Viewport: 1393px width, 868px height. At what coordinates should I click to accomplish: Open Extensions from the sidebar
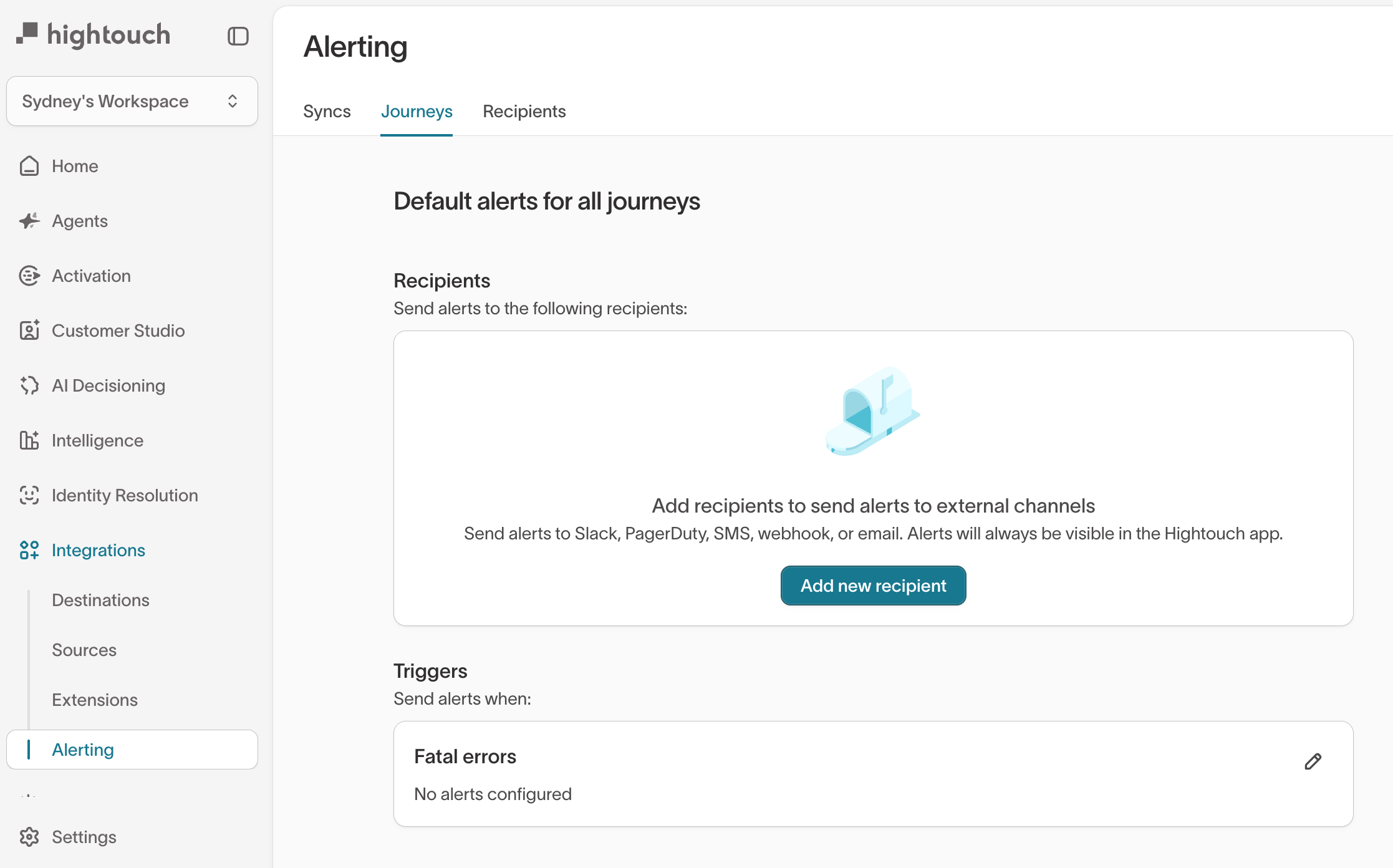(94, 699)
